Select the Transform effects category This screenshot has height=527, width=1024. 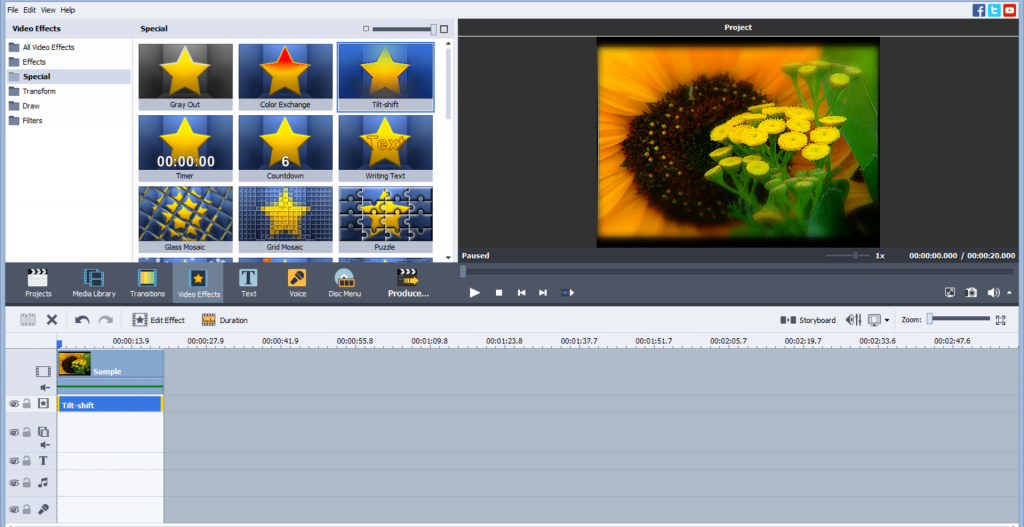pos(39,91)
